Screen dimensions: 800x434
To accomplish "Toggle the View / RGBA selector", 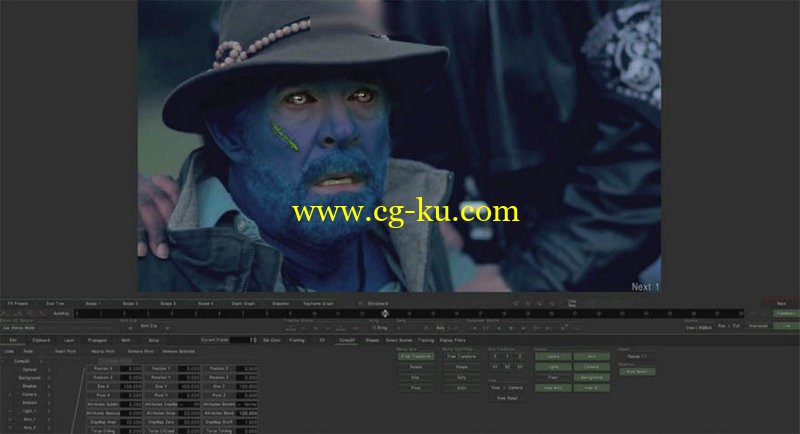I will point(698,328).
